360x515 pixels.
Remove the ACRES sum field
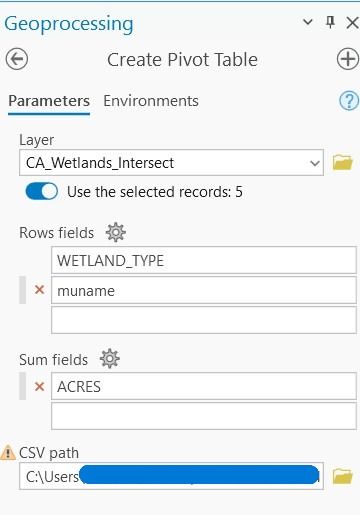coord(40,386)
